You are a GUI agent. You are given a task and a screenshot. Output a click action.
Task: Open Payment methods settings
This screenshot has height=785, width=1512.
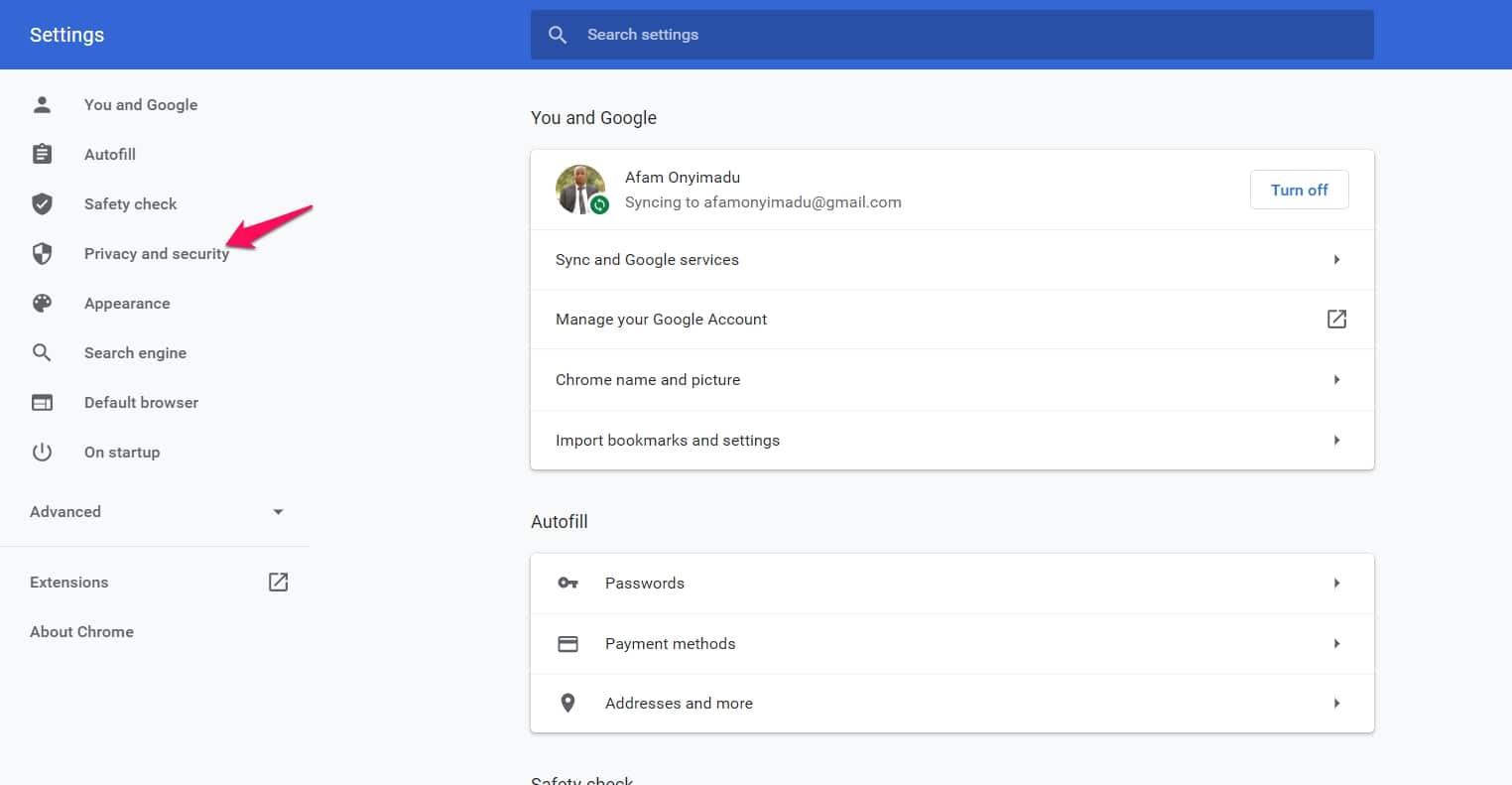(952, 643)
